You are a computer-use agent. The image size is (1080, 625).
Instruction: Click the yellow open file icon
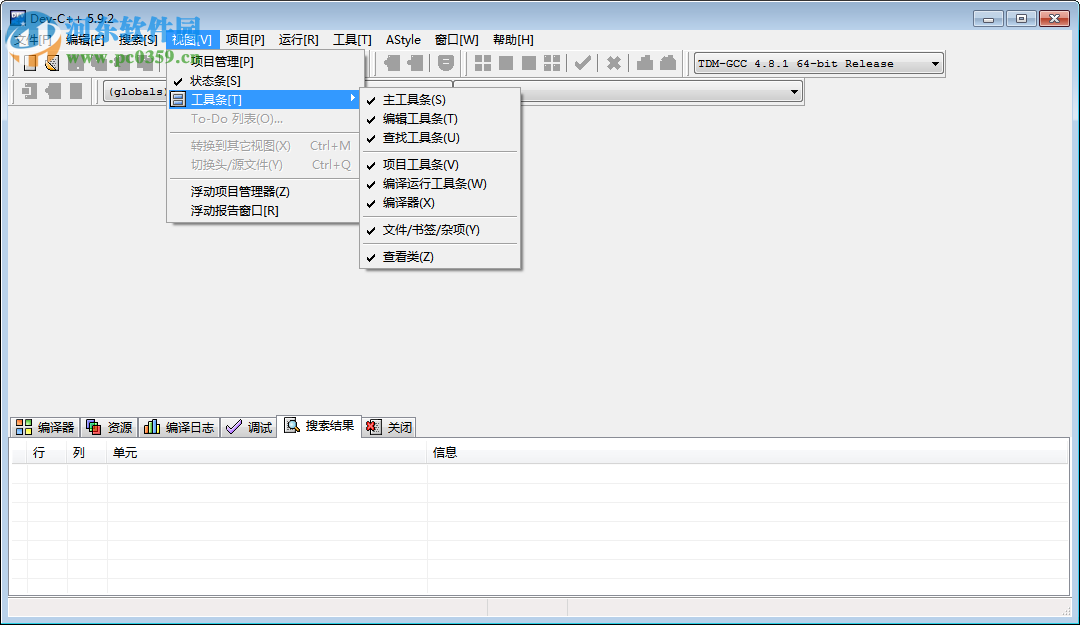point(52,63)
